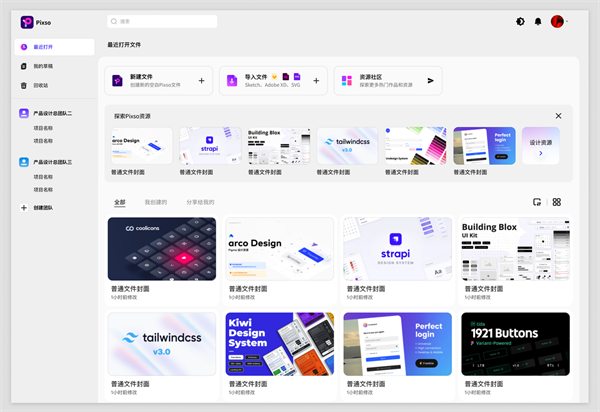Switch to the 我创建的 tab
600x412 pixels.
[156, 202]
